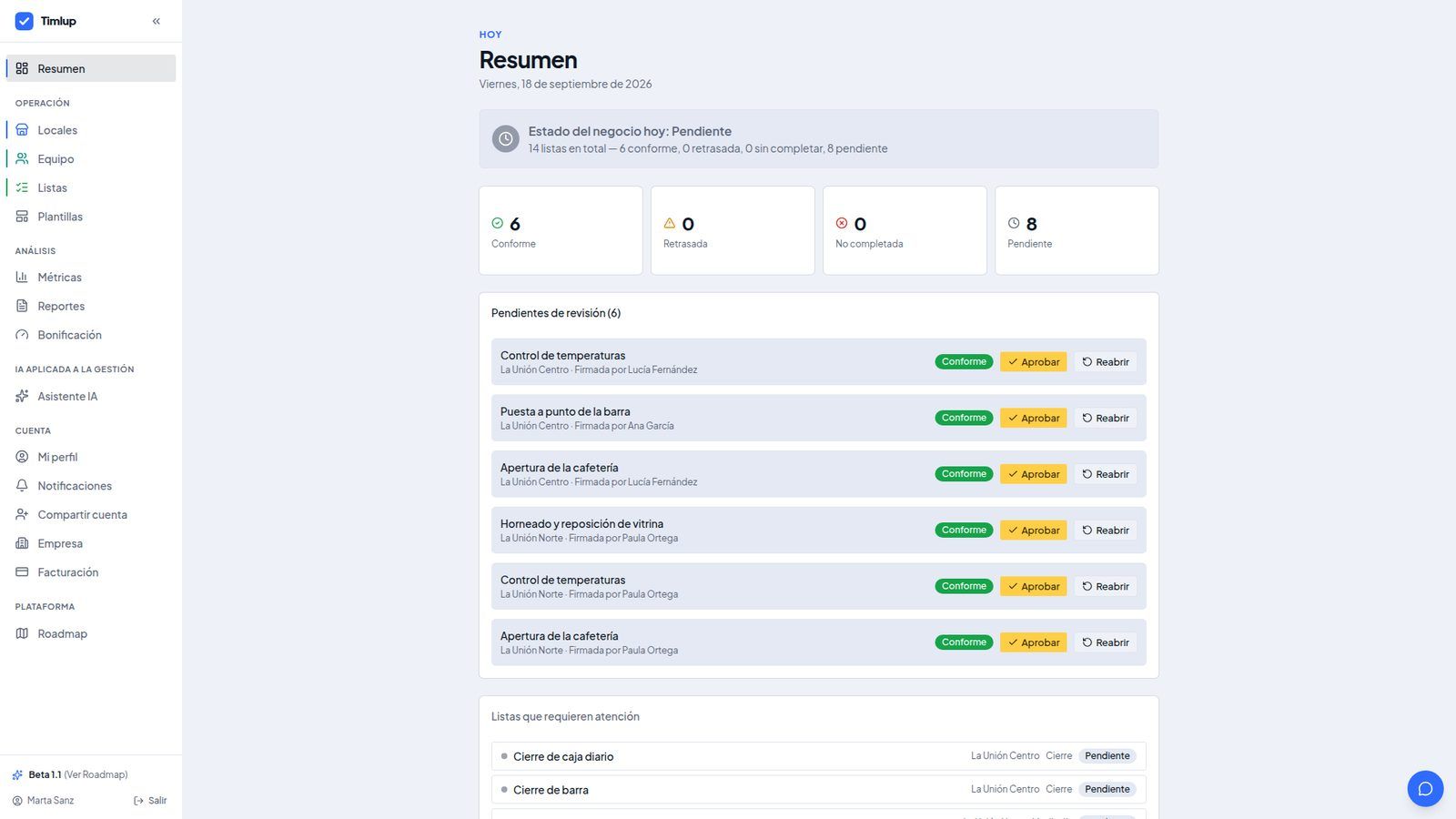Reopen Horneado y reposición de vitrina
Screen dimensions: 1456x819
[x=1106, y=531]
